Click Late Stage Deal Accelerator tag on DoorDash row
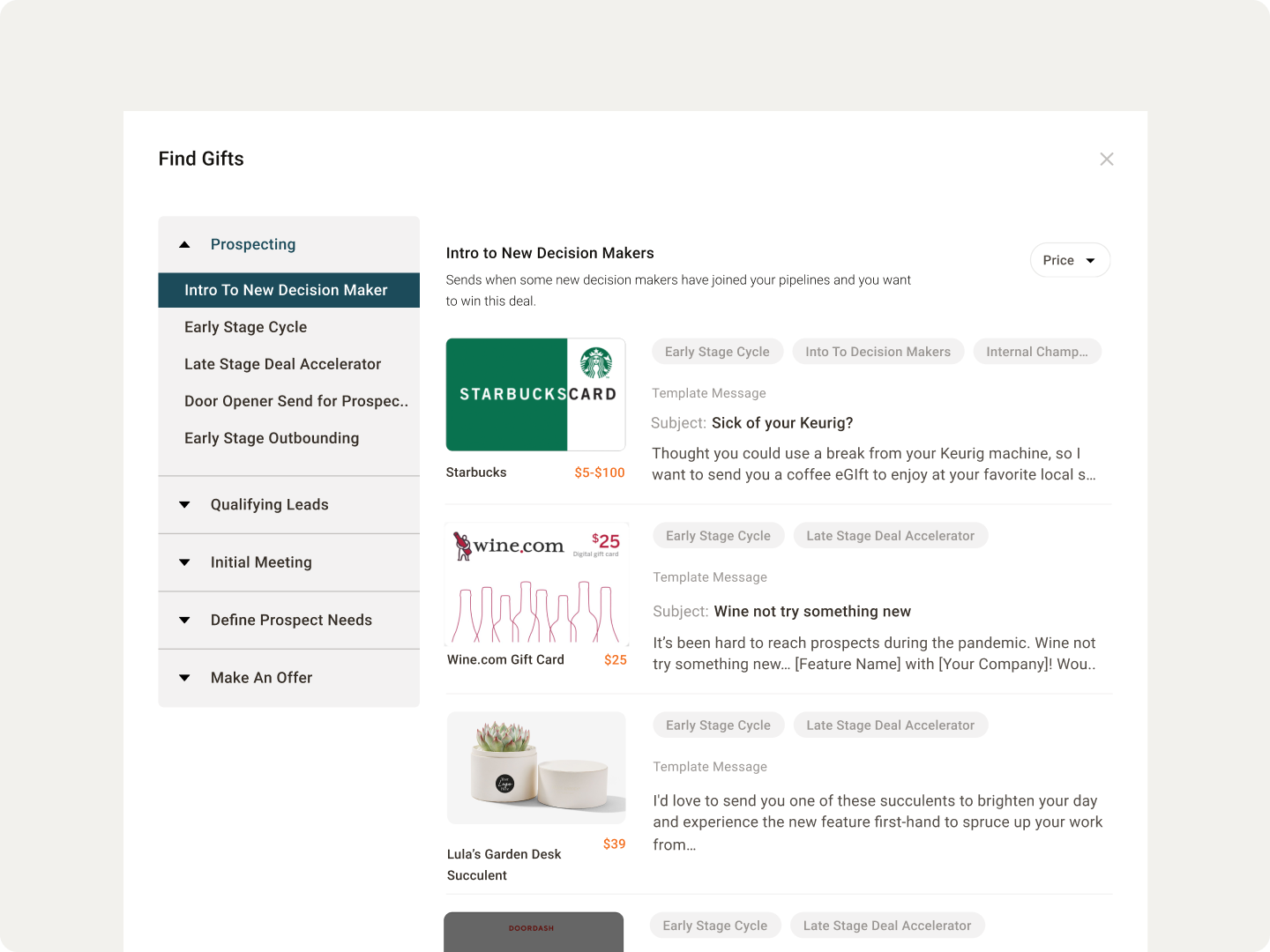Viewport: 1270px width, 952px height. pyautogui.click(x=887, y=926)
